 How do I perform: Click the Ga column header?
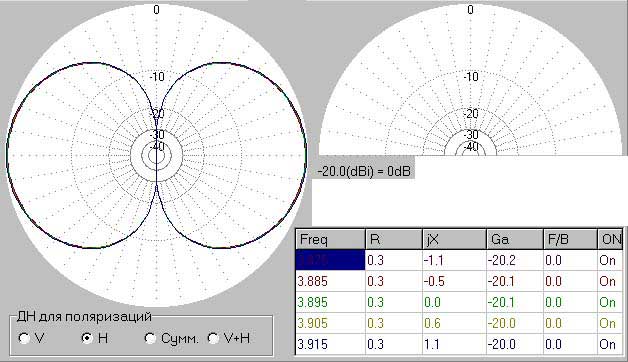click(515, 239)
